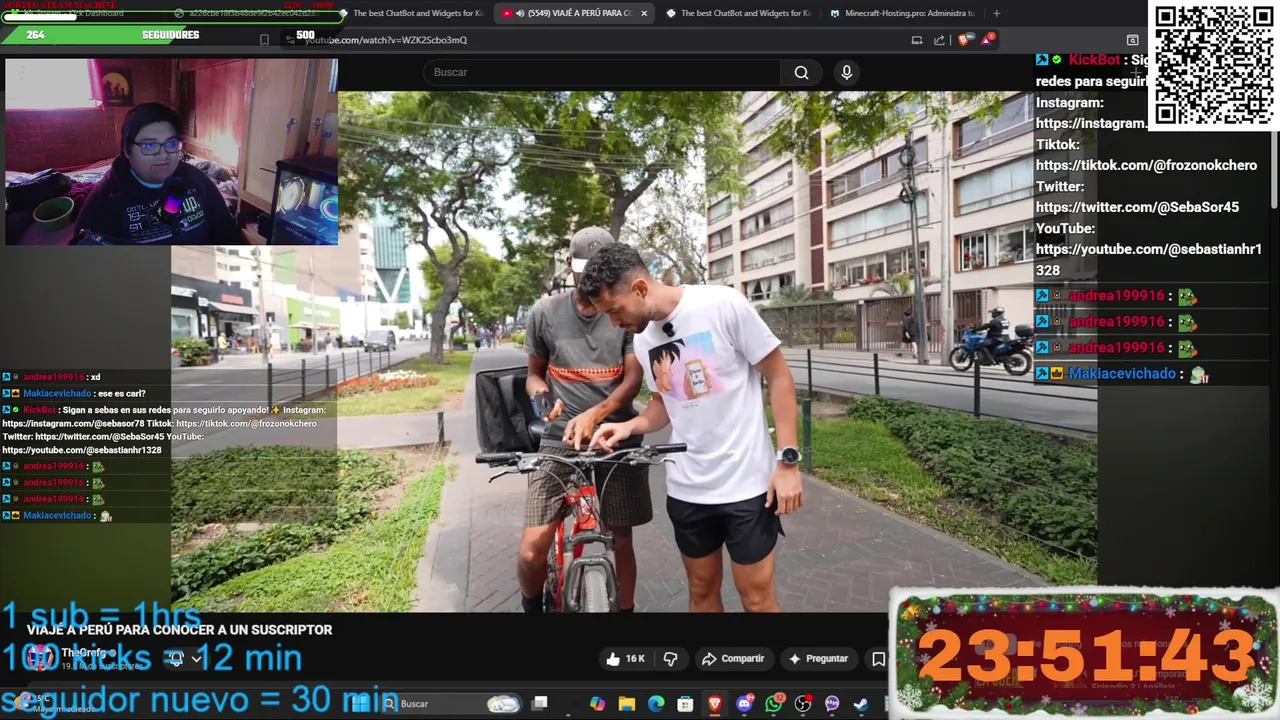Image resolution: width=1280 pixels, height=720 pixels.
Task: Activate voice search microphone icon
Action: pos(847,72)
